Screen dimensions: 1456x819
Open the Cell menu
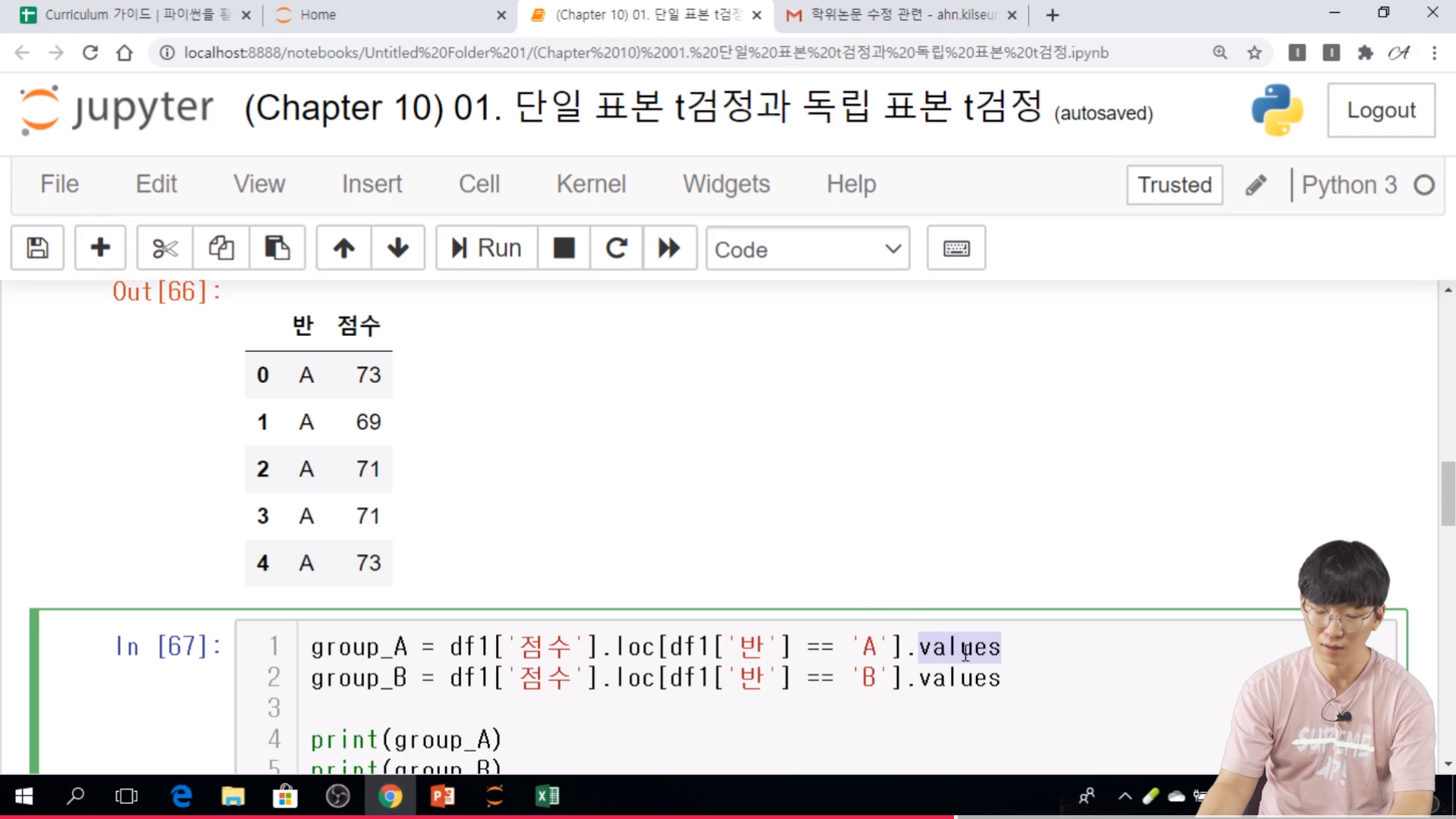479,184
